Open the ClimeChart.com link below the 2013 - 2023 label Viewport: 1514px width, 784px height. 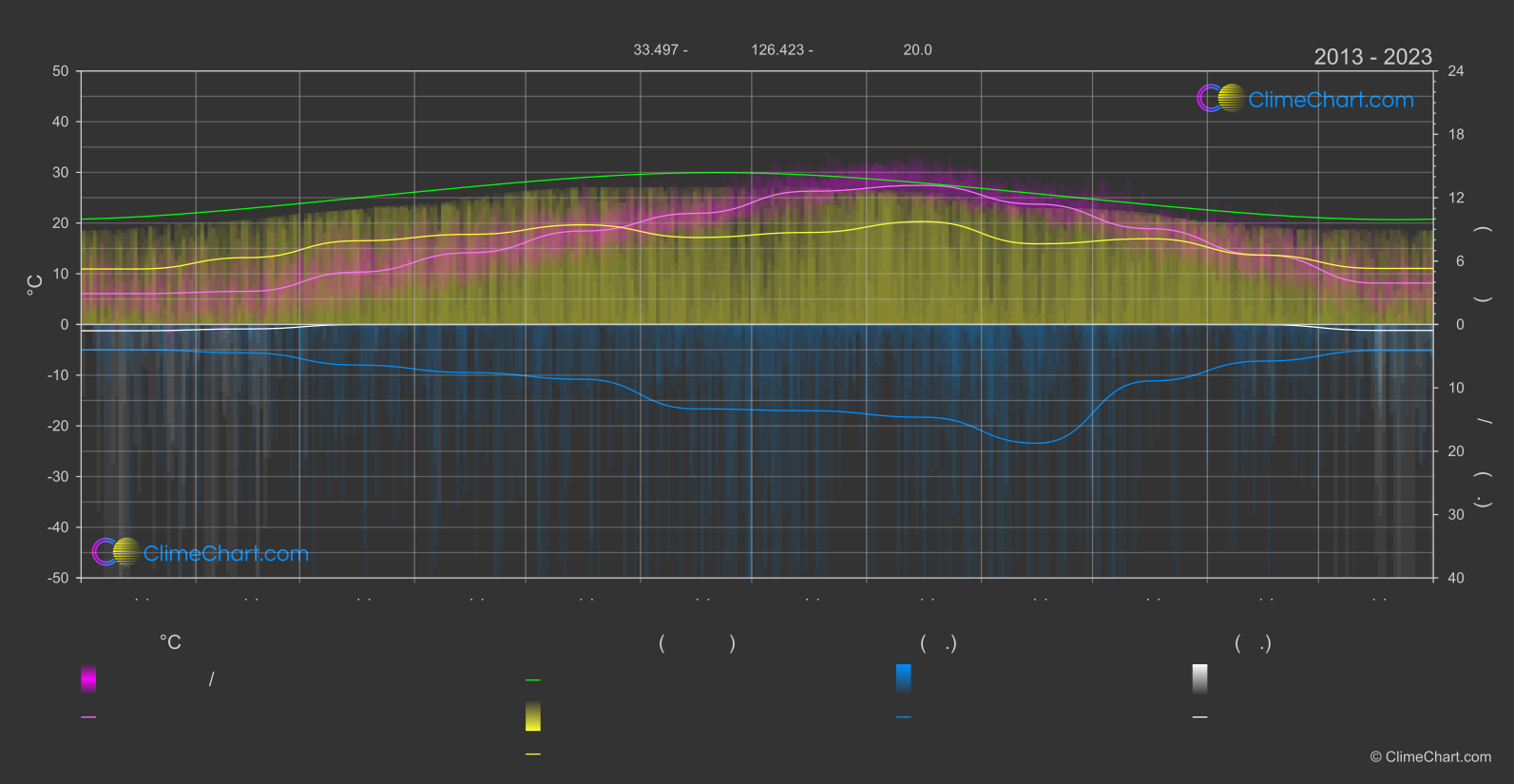(x=1331, y=100)
